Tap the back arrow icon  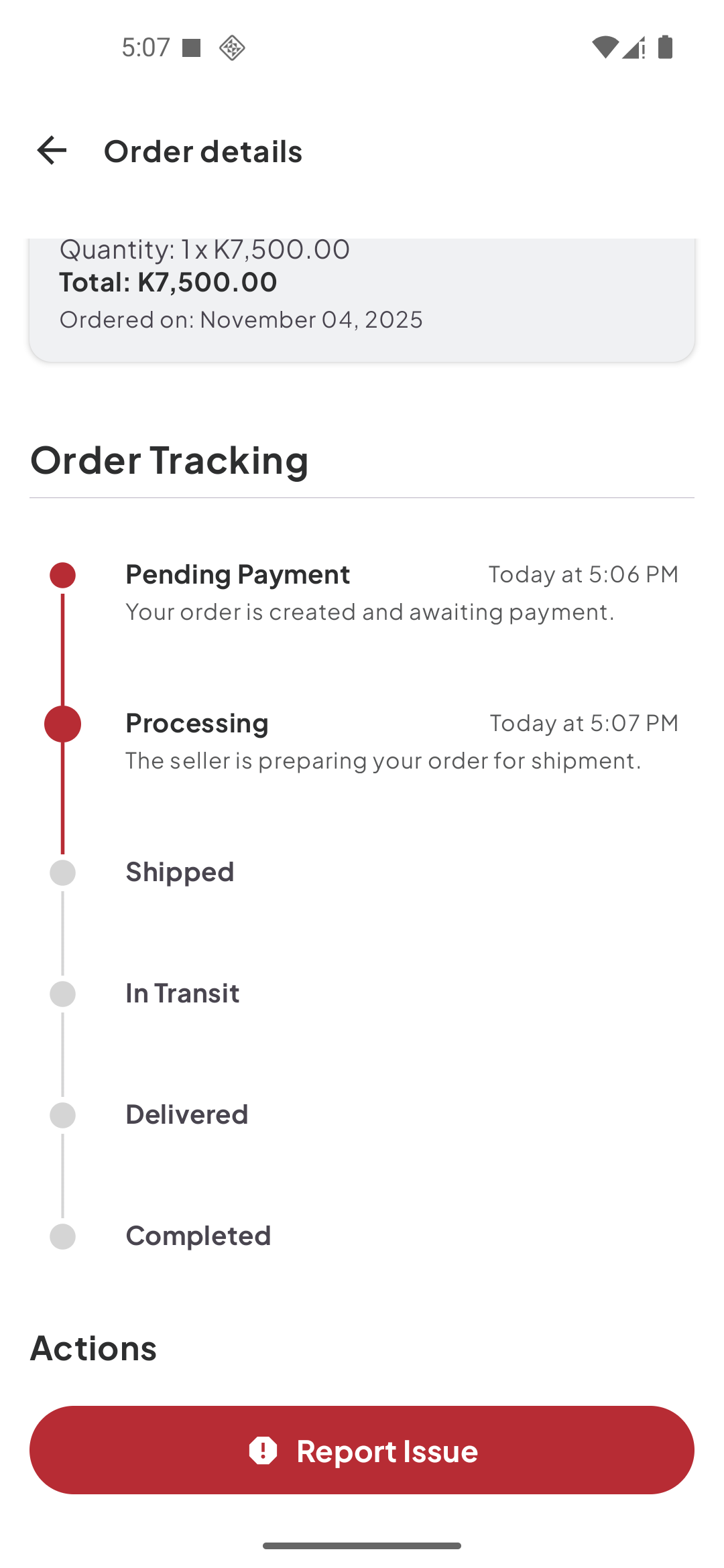[52, 150]
